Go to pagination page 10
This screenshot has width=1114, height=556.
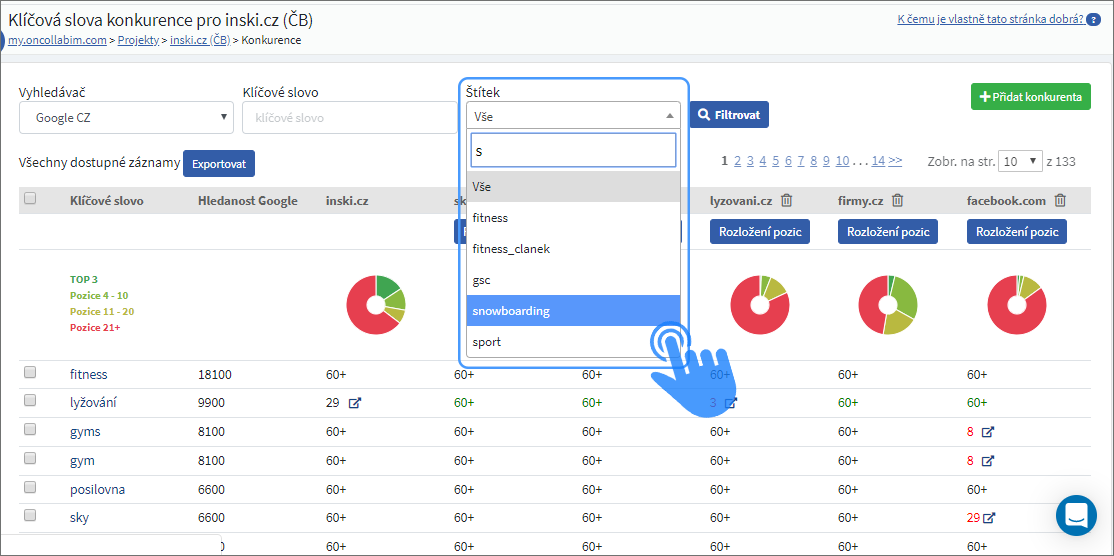pos(842,161)
